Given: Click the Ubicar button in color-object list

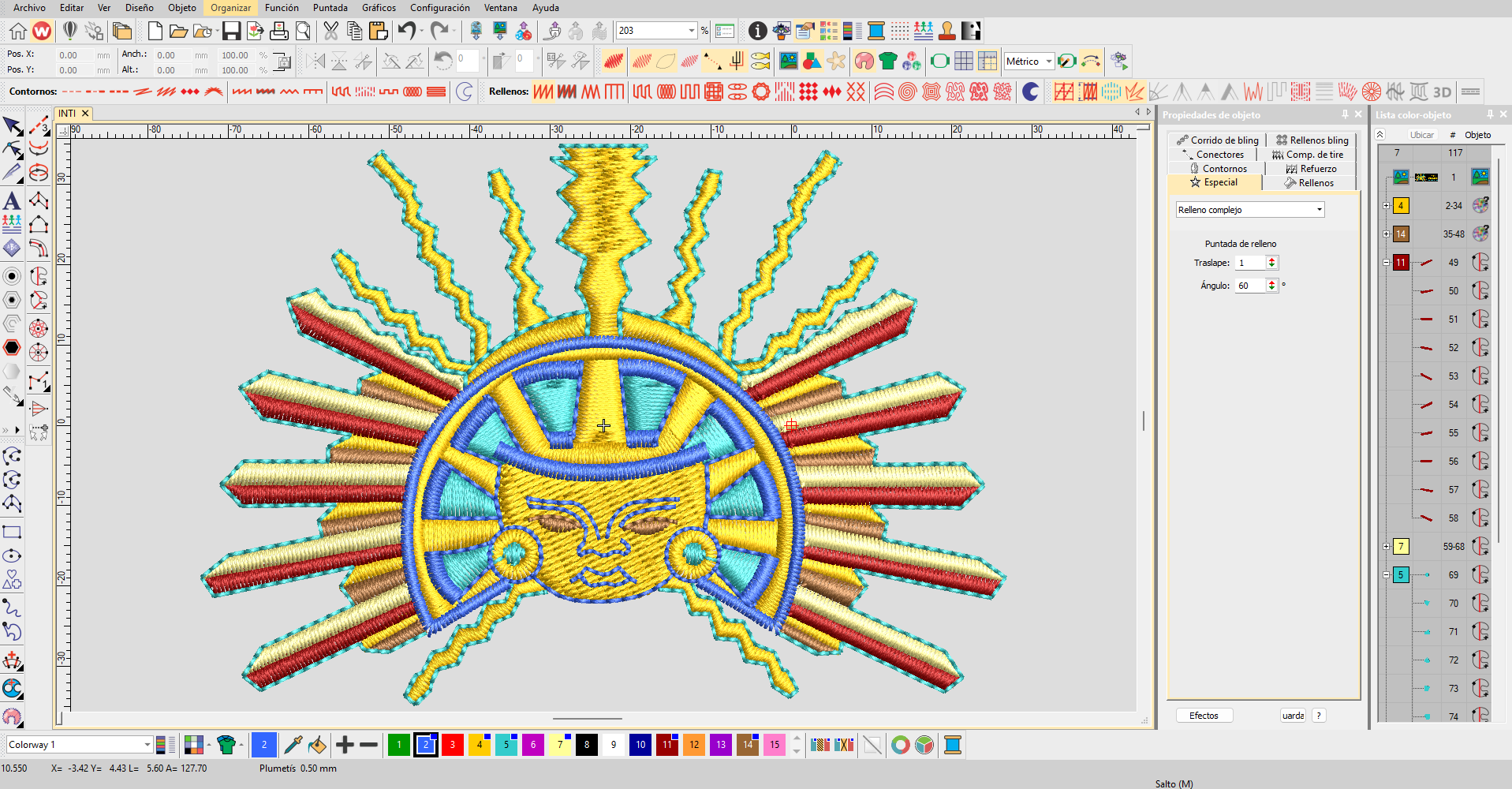Looking at the screenshot, I should [x=1421, y=135].
